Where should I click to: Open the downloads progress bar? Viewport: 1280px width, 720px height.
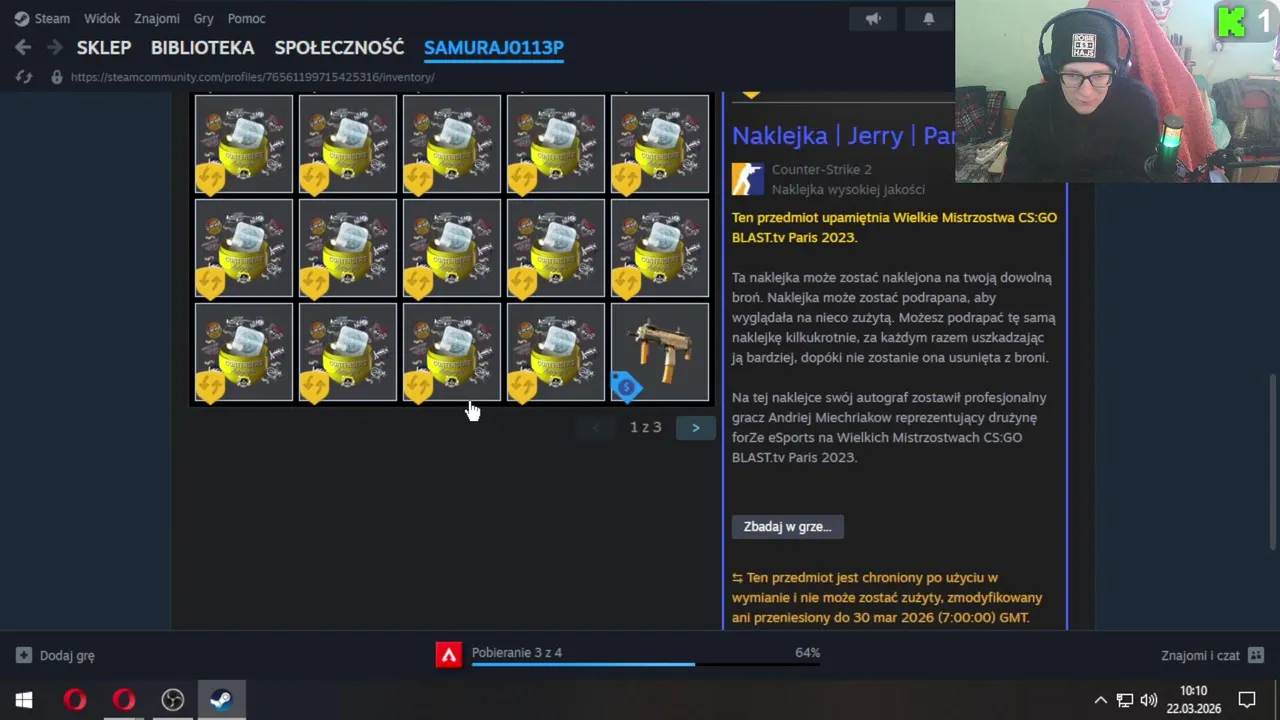pyautogui.click(x=646, y=664)
